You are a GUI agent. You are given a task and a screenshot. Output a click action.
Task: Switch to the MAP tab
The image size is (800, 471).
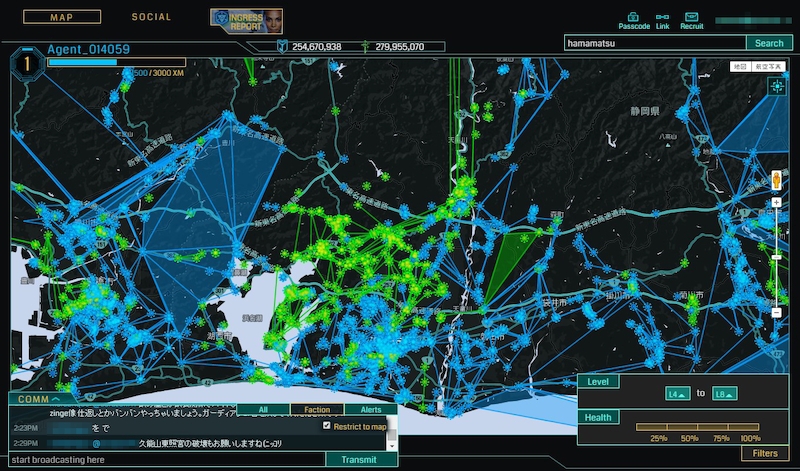click(62, 17)
